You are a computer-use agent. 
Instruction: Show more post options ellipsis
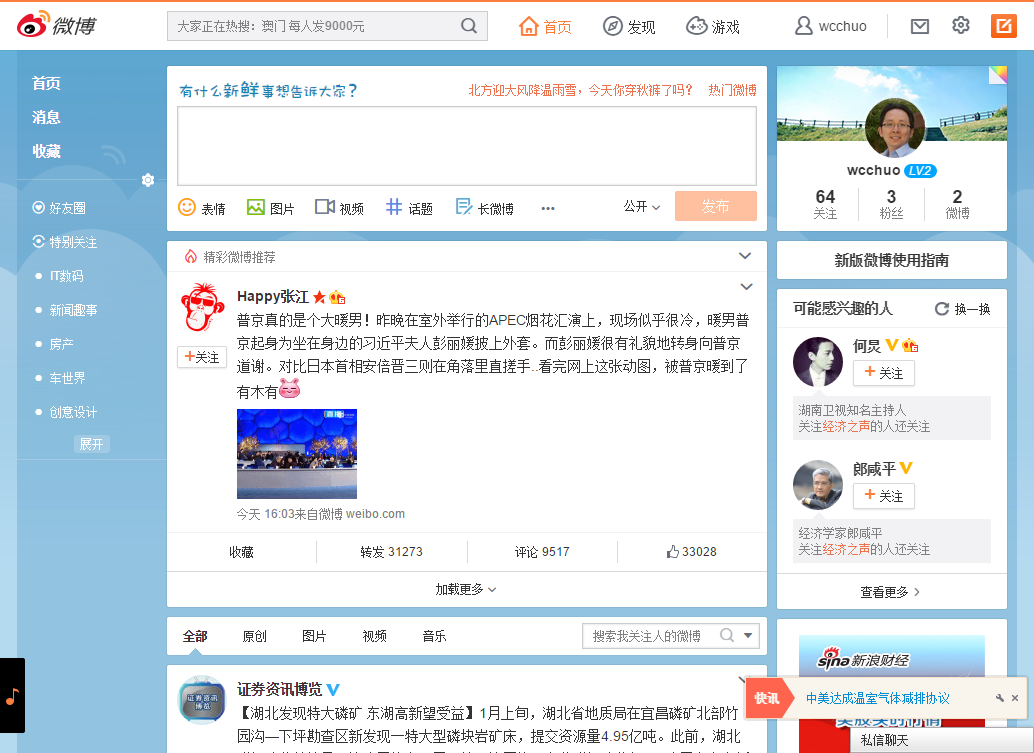coord(548,208)
